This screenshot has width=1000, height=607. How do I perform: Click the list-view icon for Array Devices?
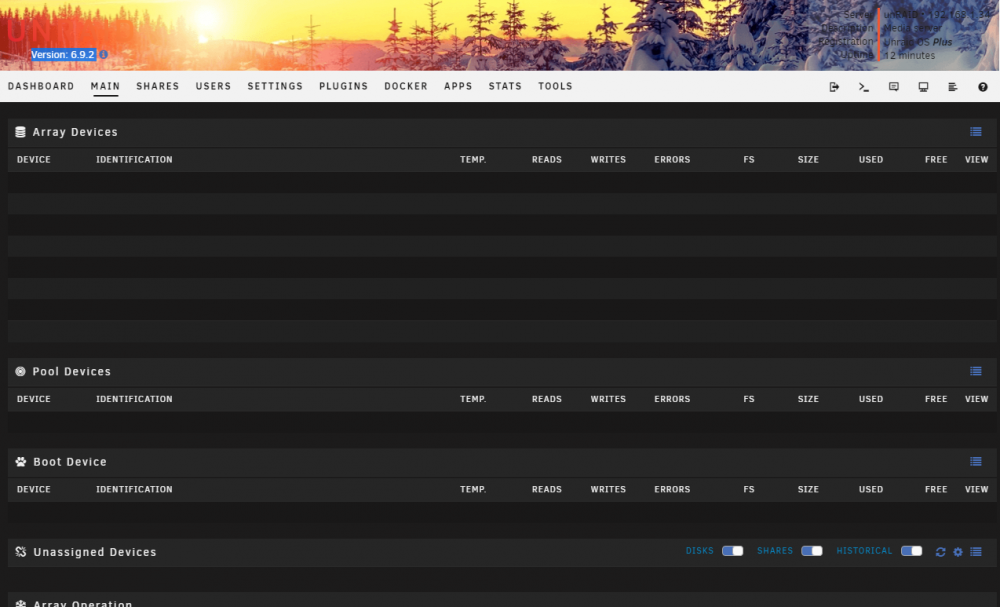point(976,131)
